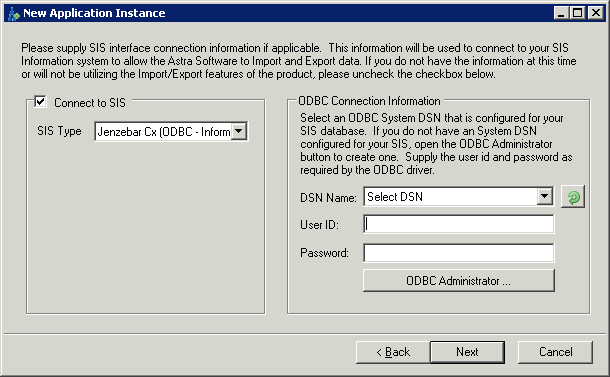
Task: Click the green DSN refresh icon
Action: pyautogui.click(x=573, y=197)
